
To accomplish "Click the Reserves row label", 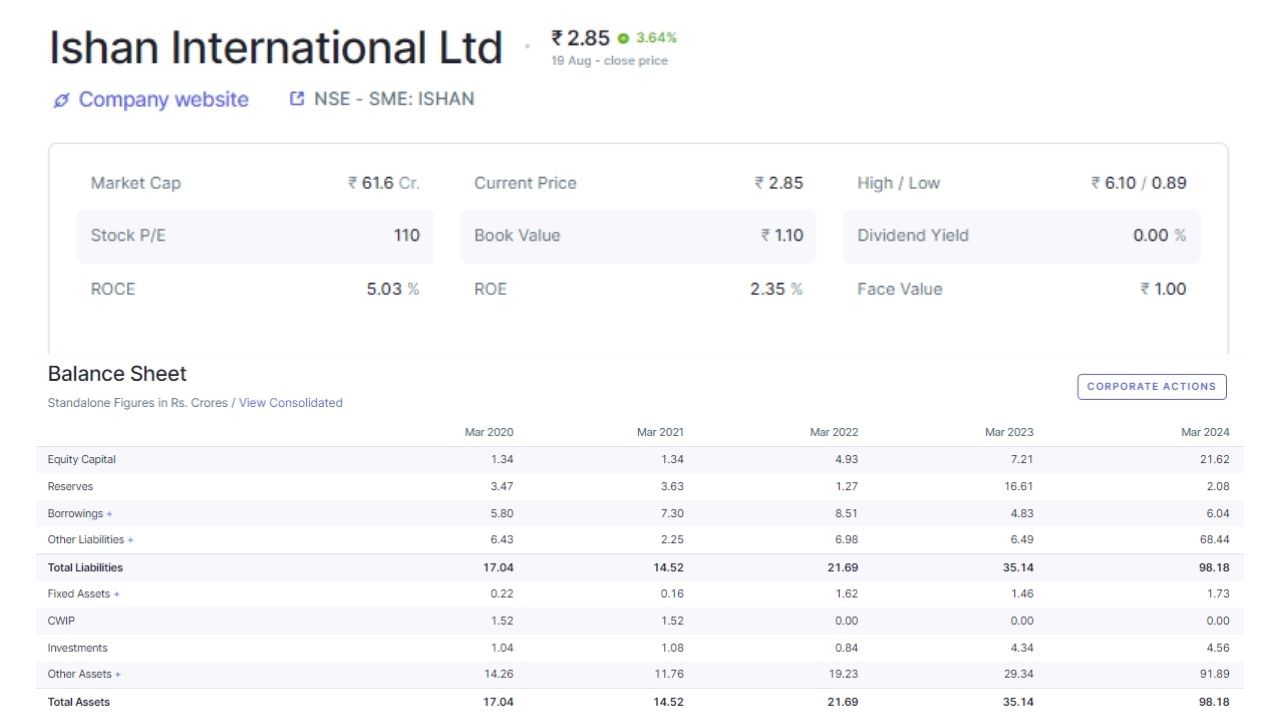I will point(70,487).
